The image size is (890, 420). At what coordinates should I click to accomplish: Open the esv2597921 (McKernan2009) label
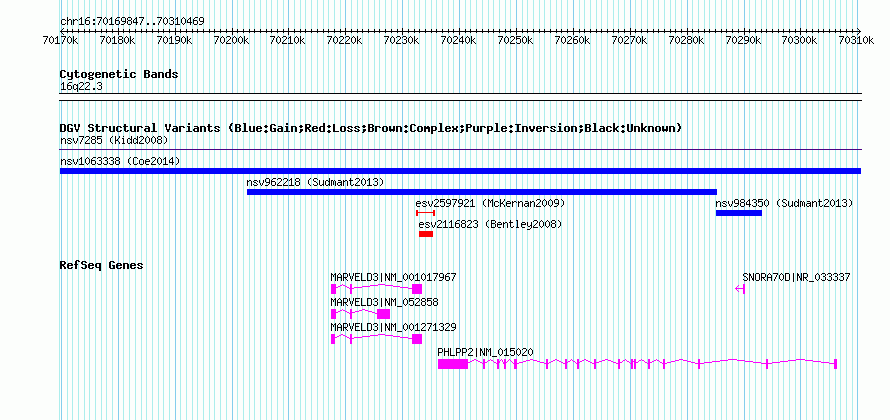click(490, 203)
